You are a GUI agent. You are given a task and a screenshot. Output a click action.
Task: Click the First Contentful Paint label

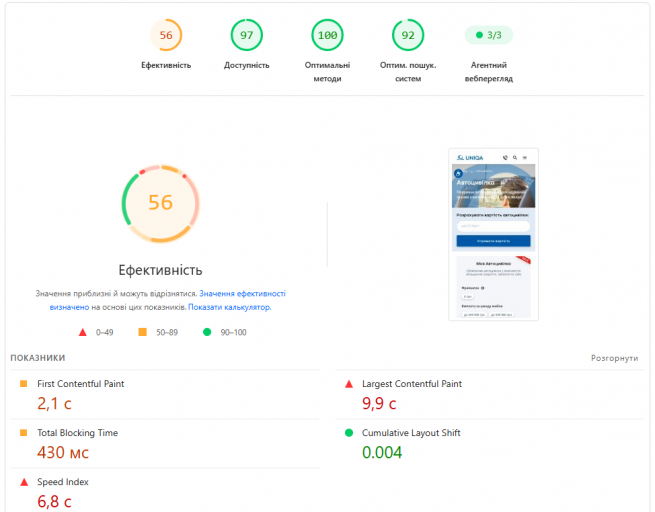click(81, 384)
